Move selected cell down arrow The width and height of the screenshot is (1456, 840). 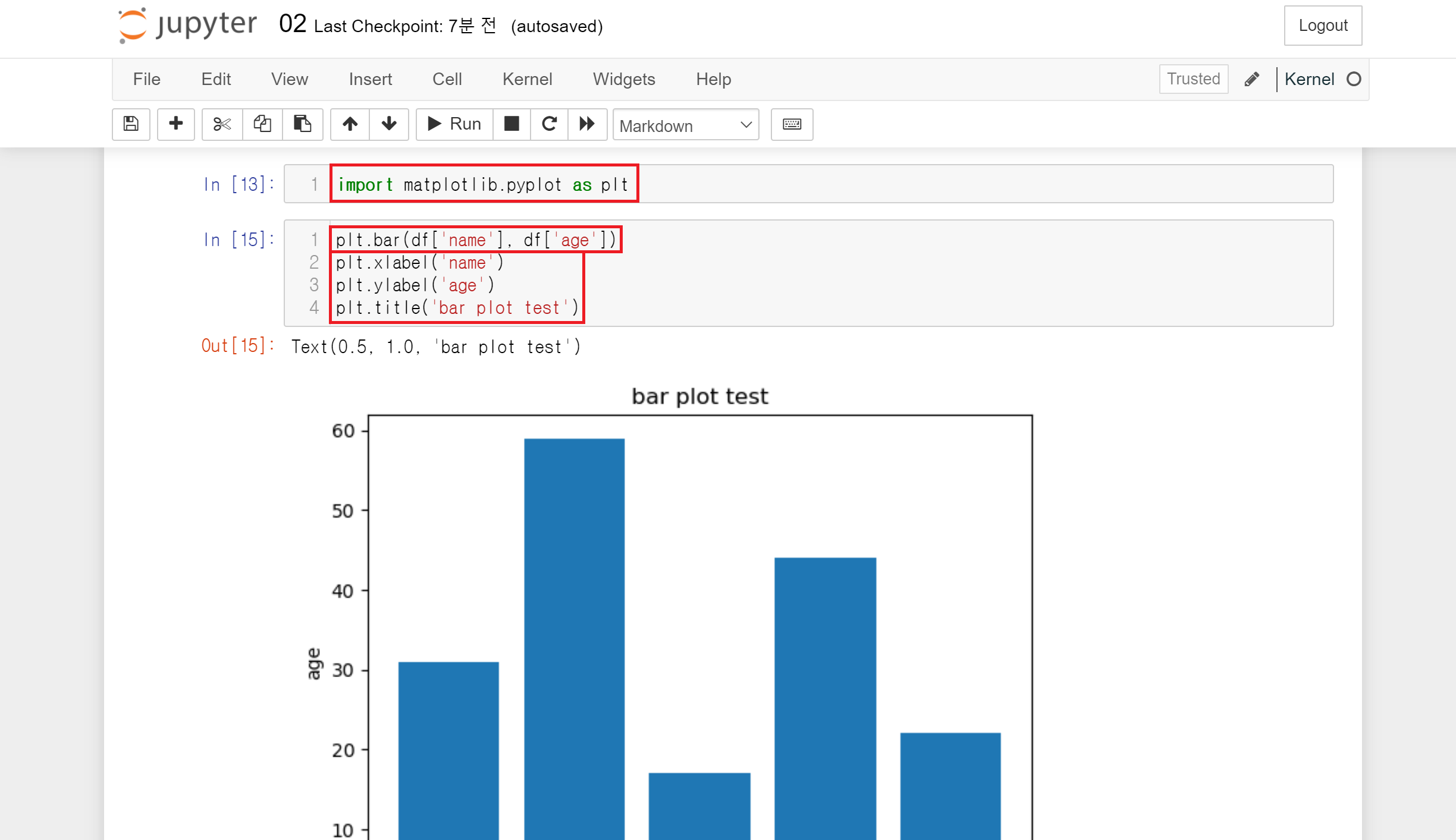[389, 124]
